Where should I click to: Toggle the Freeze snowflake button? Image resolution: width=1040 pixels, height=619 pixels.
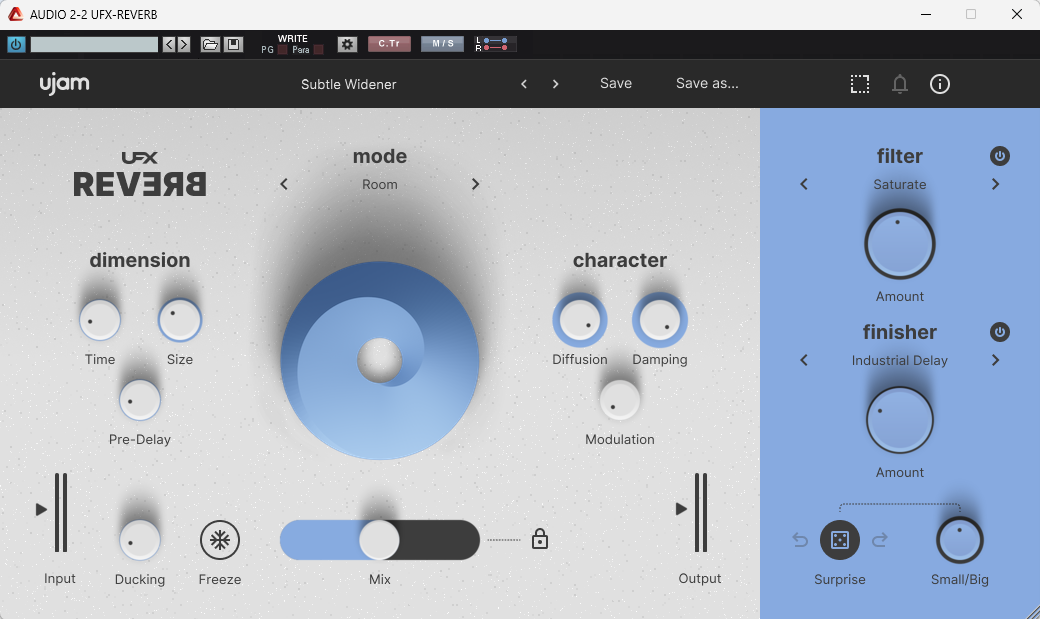(x=220, y=540)
